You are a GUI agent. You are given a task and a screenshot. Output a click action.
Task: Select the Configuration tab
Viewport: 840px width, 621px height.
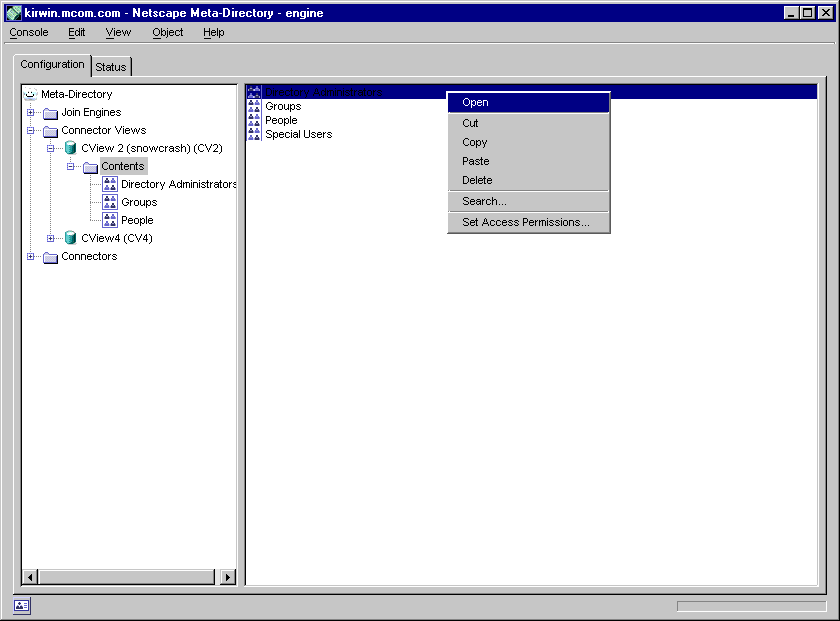click(x=52, y=64)
